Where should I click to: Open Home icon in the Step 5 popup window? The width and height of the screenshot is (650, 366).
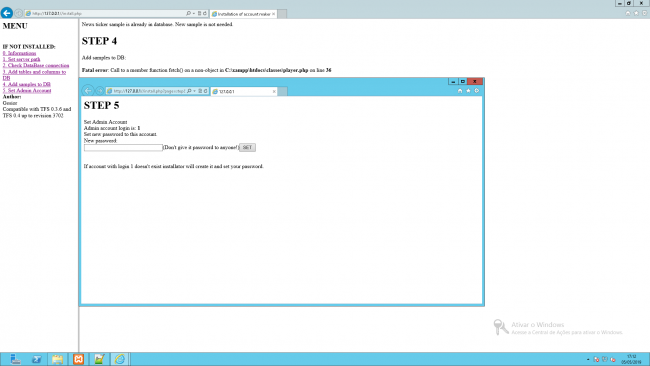pos(460,91)
